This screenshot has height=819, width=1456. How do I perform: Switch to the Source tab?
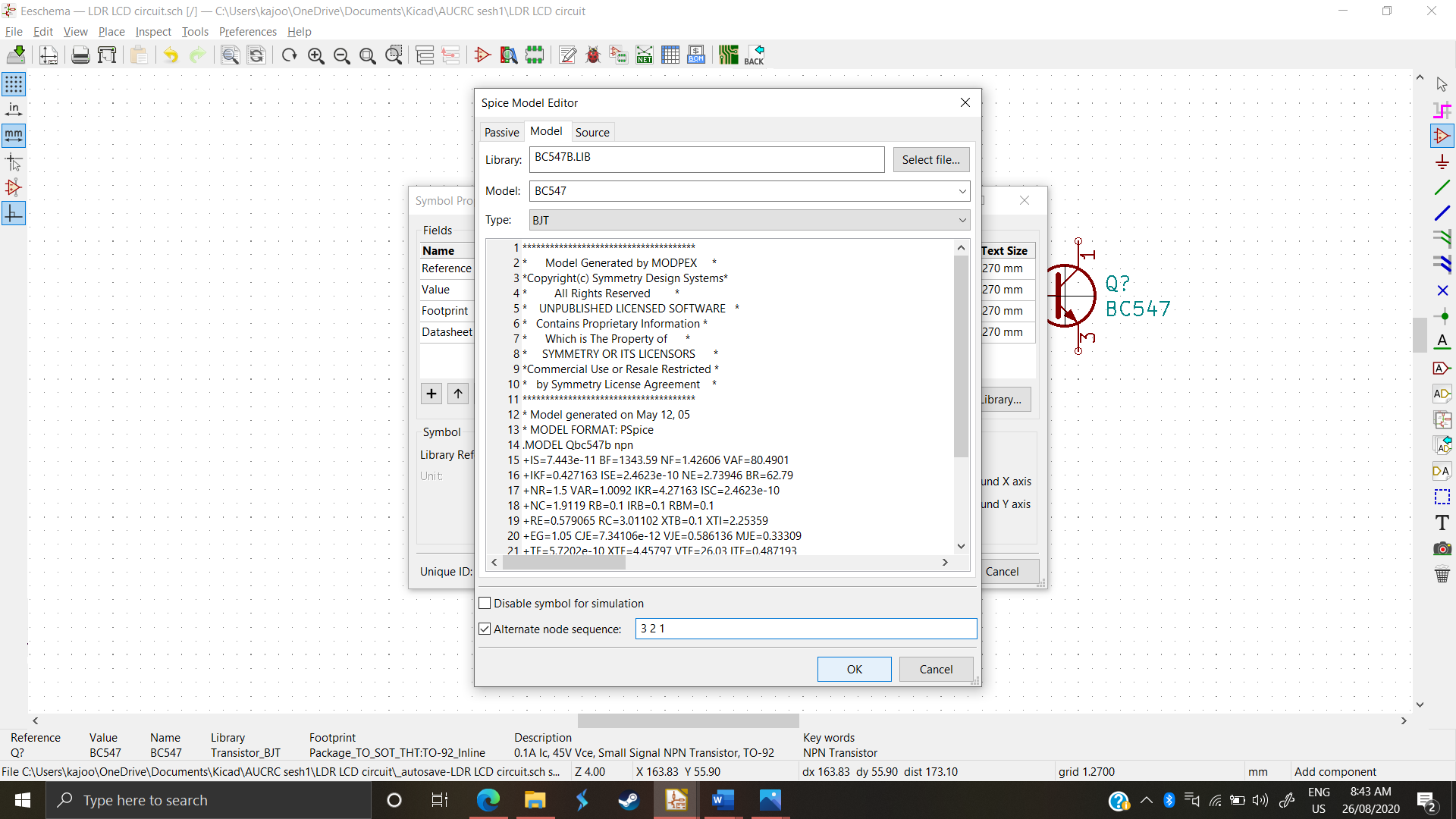(592, 131)
